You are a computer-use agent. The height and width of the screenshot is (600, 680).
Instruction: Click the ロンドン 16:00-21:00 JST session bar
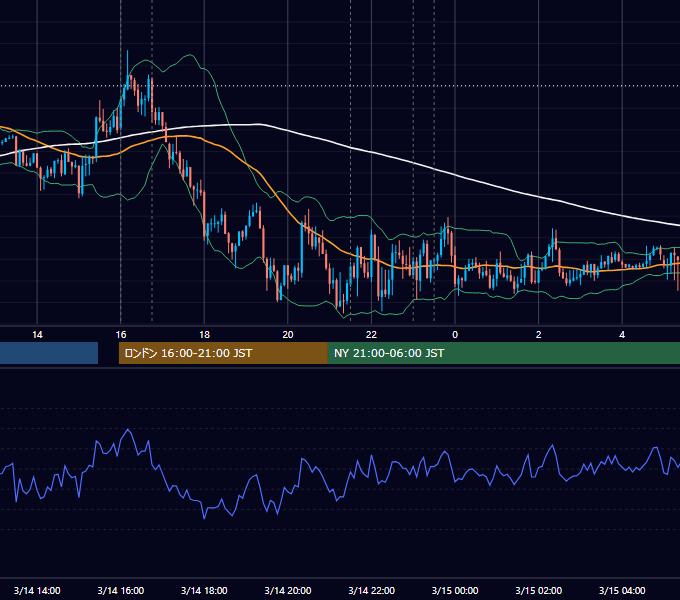tap(223, 353)
